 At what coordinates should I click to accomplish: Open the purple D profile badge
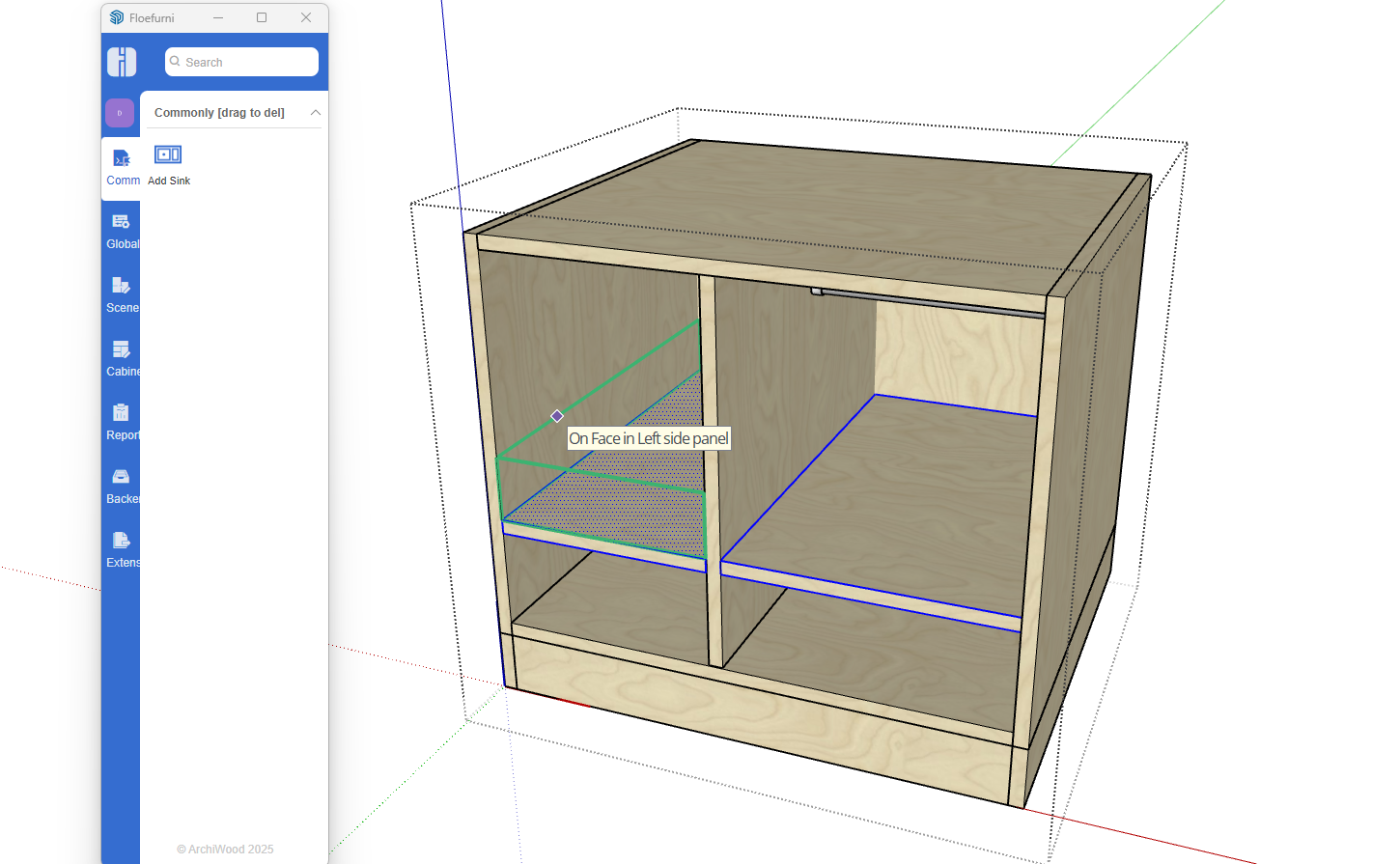[x=120, y=113]
